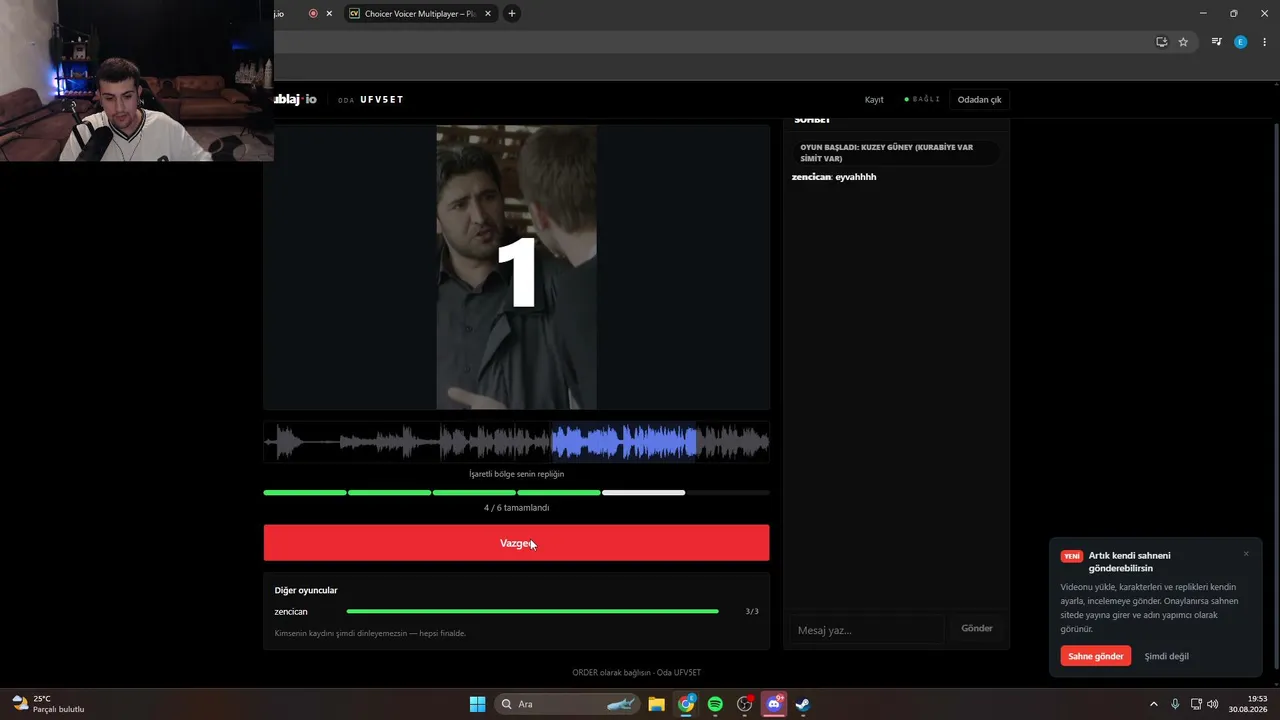Image resolution: width=1280 pixels, height=720 pixels.
Task: Click the install app icon in address bar
Action: 1161,42
